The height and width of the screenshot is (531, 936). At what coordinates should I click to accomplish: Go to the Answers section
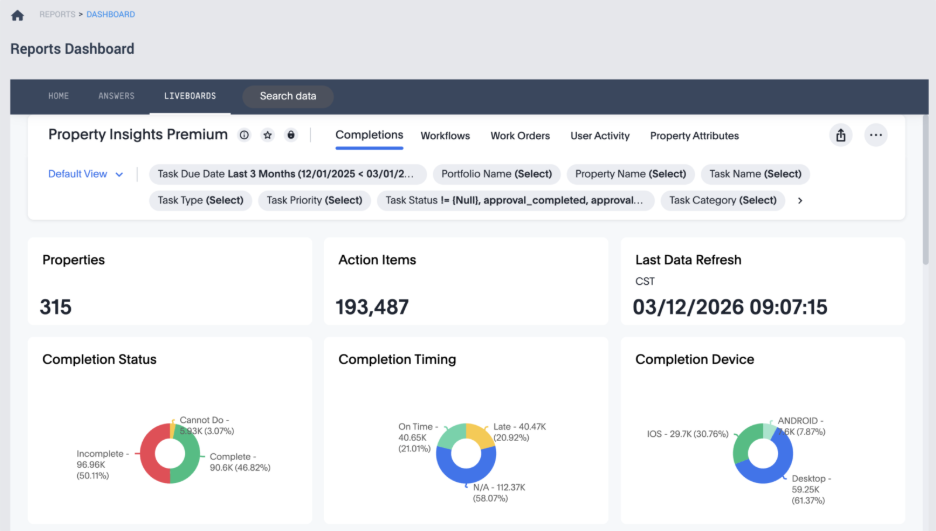pyautogui.click(x=116, y=96)
